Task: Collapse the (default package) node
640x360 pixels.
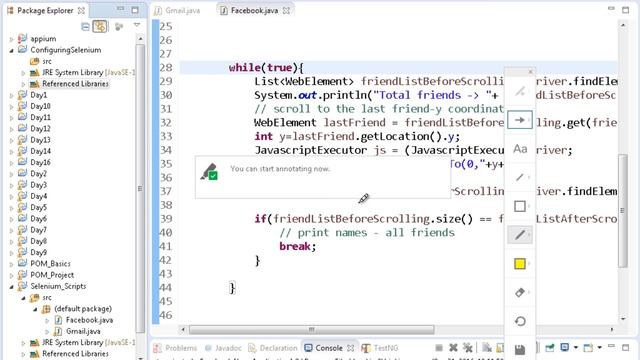Action: [35, 309]
